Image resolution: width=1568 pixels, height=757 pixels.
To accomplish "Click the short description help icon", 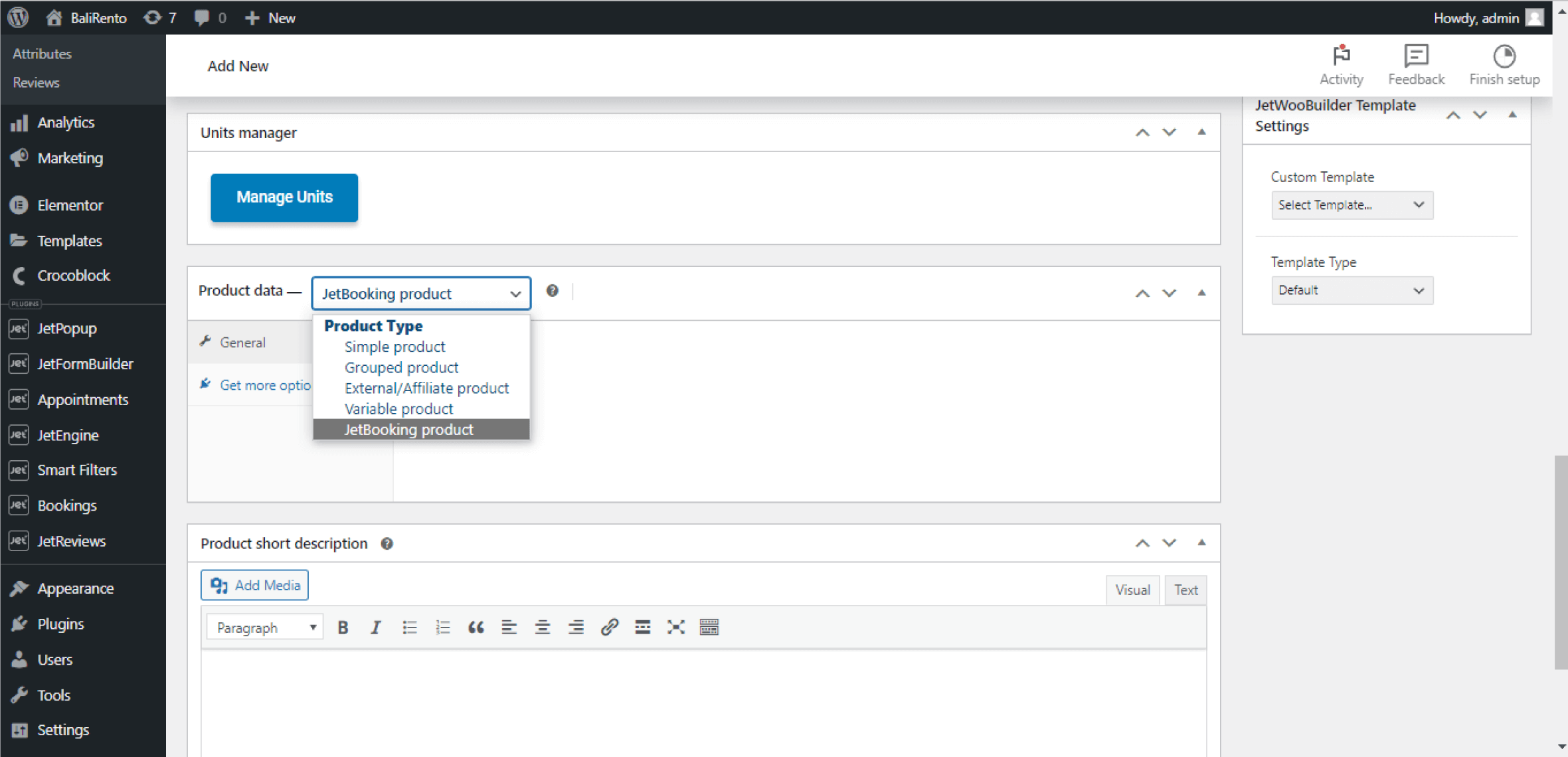I will pyautogui.click(x=387, y=544).
